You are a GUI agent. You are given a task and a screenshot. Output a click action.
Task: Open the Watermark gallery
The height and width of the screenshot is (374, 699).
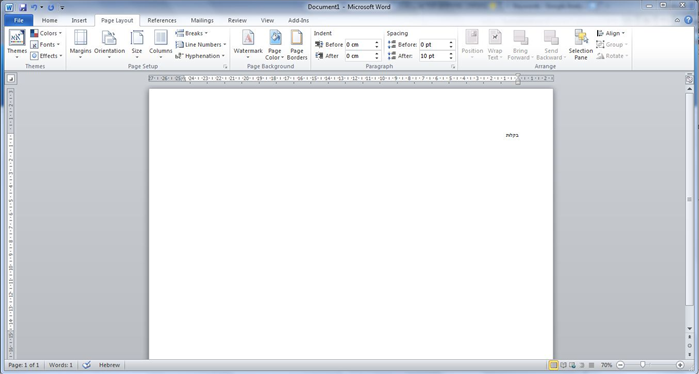click(248, 44)
